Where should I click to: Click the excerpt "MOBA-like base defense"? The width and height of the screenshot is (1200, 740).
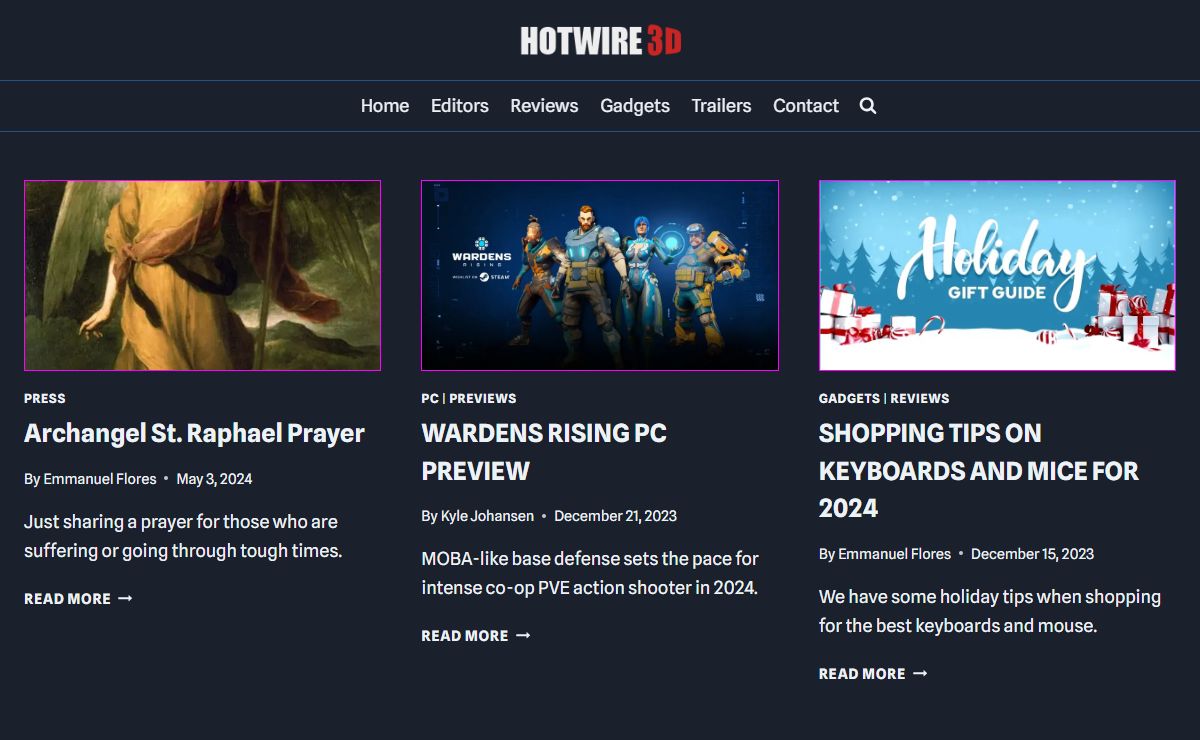pyautogui.click(x=590, y=573)
